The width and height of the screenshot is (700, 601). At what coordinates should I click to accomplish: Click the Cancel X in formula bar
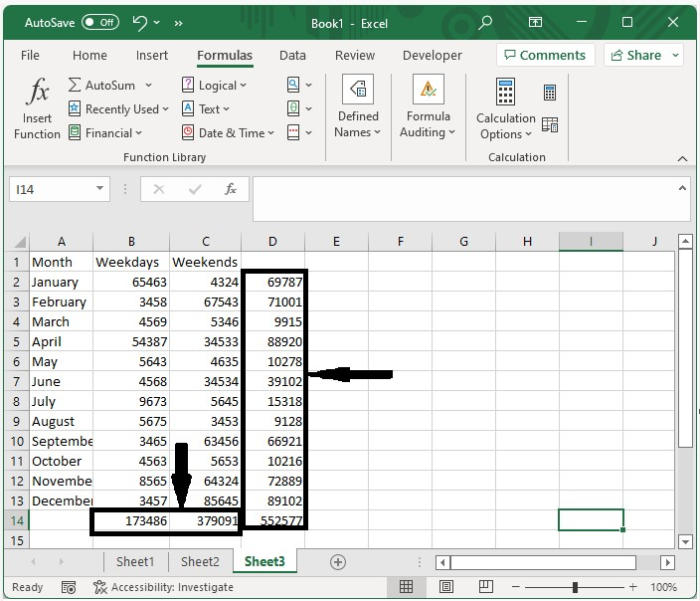pyautogui.click(x=158, y=189)
